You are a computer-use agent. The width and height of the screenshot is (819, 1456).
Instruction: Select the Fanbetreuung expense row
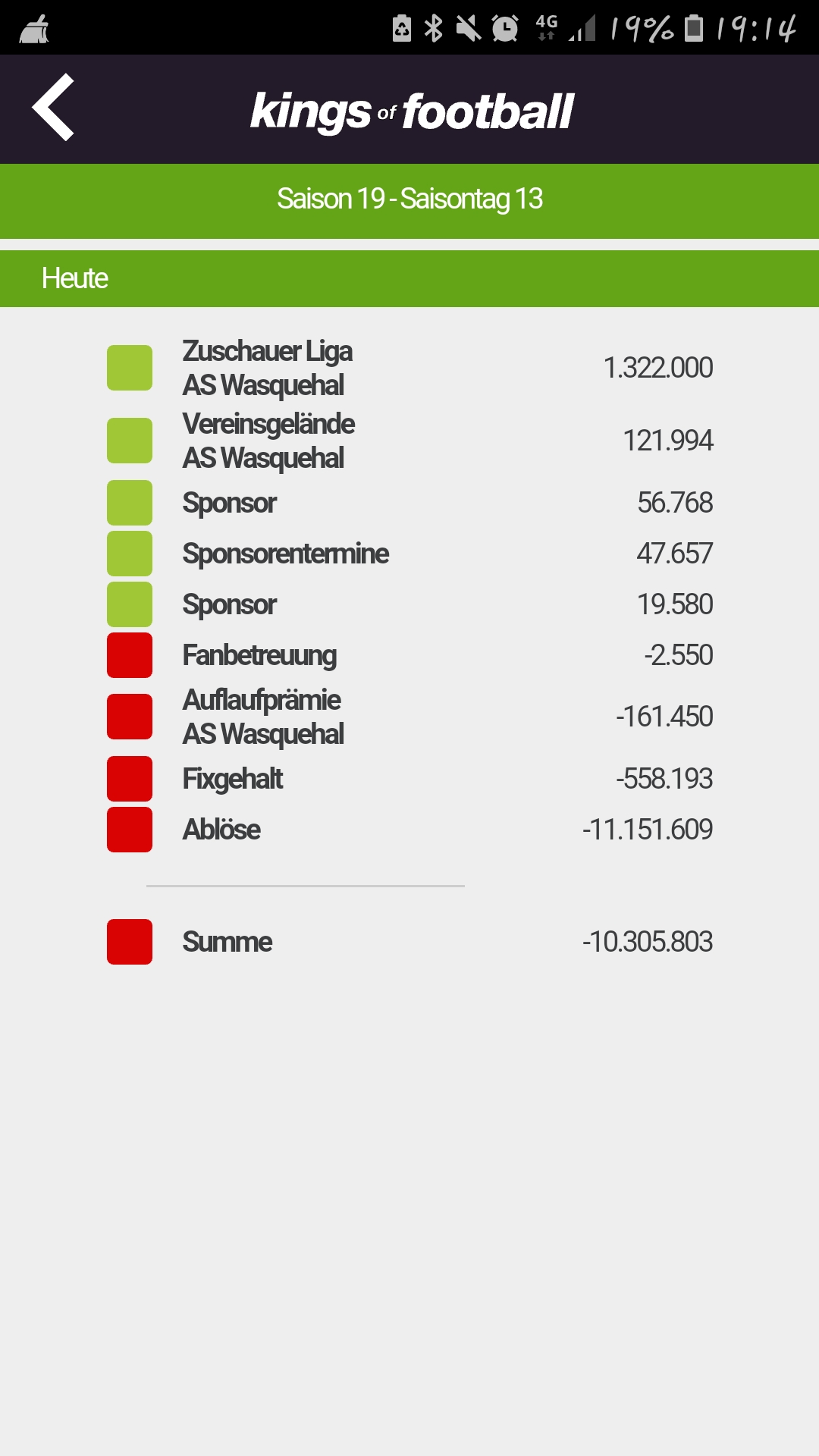point(409,655)
